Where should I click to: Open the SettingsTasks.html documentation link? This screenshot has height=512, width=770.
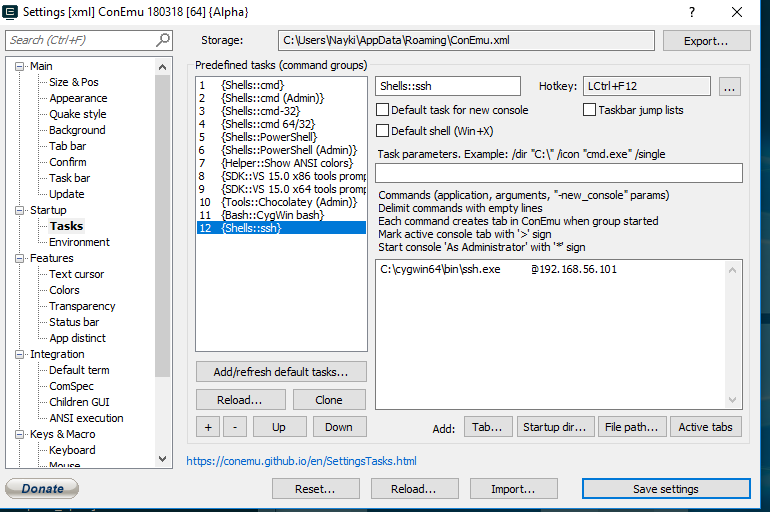click(x=301, y=461)
